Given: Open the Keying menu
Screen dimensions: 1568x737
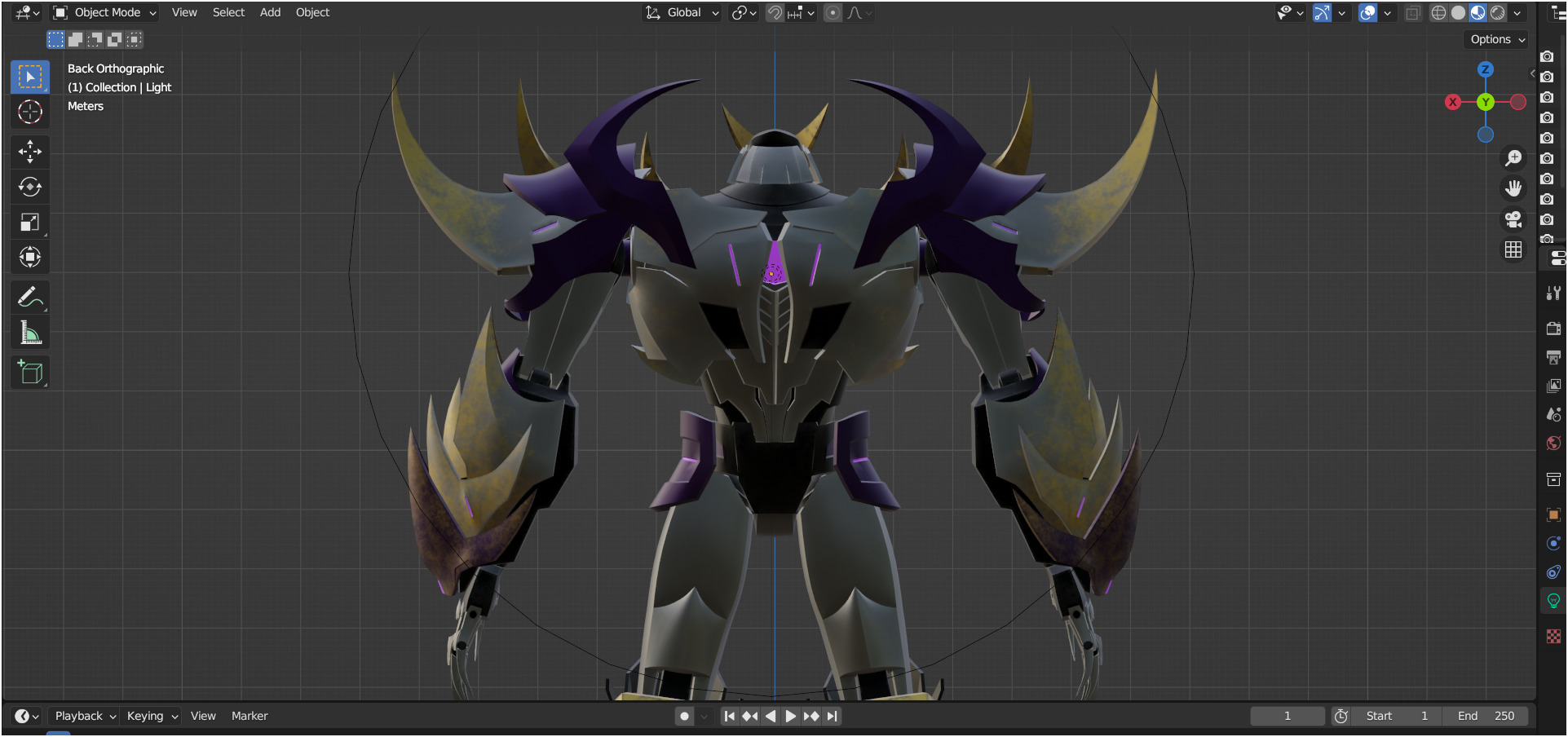Looking at the screenshot, I should click(x=152, y=716).
